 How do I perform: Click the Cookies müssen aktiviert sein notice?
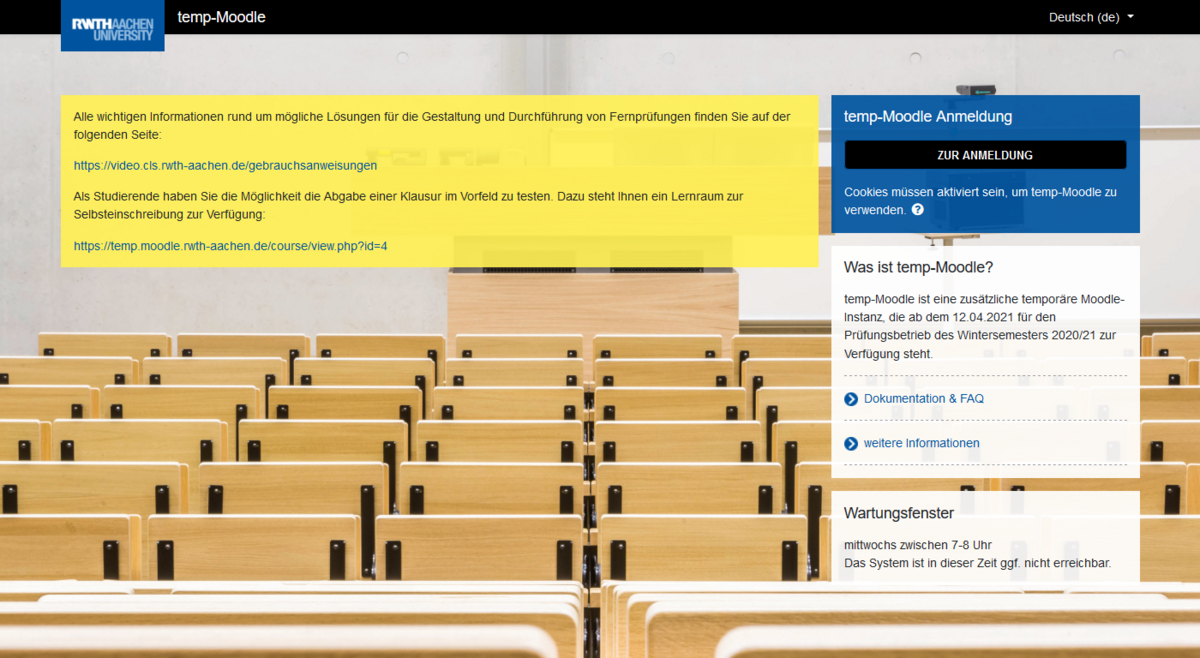coord(980,200)
